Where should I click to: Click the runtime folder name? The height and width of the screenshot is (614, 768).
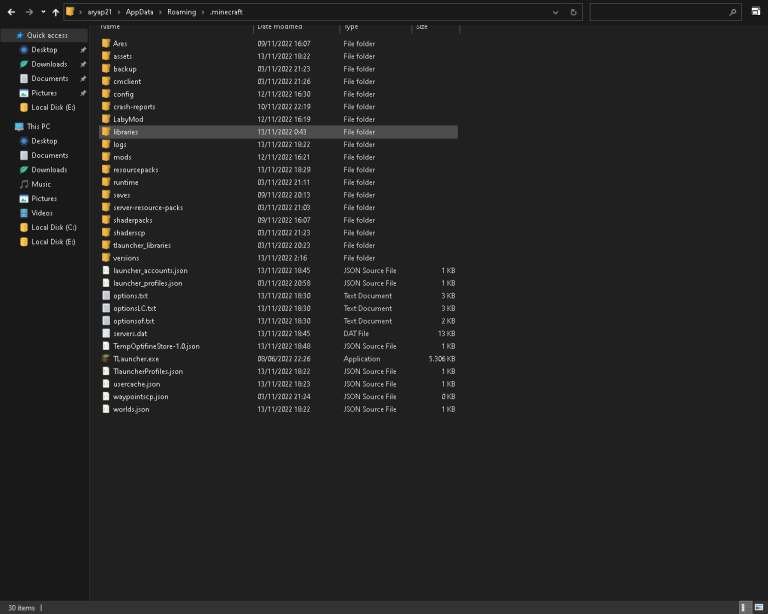(126, 182)
